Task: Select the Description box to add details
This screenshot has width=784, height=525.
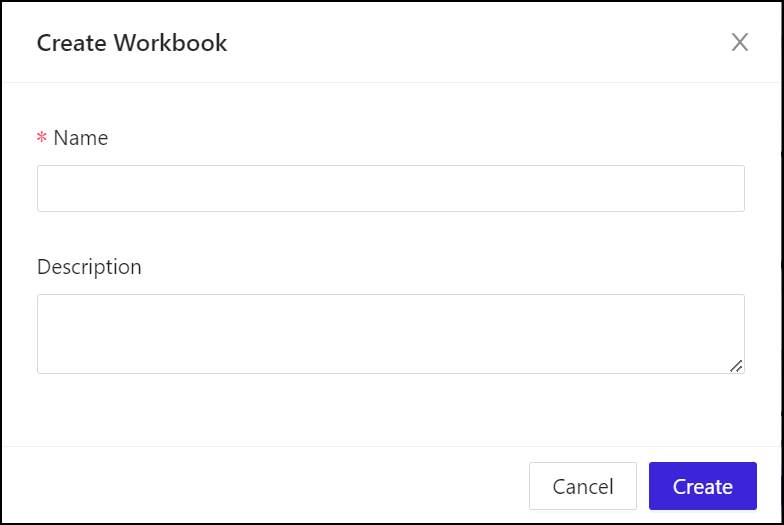Action: coord(390,333)
